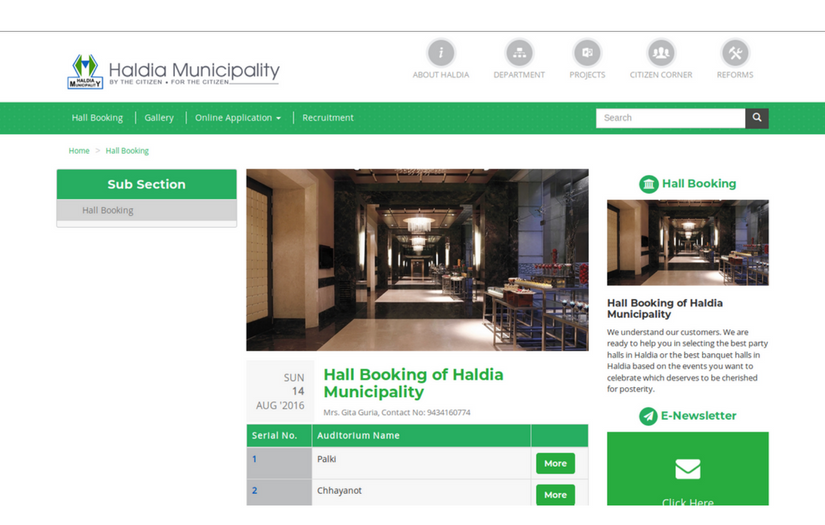825x525 pixels.
Task: Click the Reforms label
Action: (x=735, y=75)
